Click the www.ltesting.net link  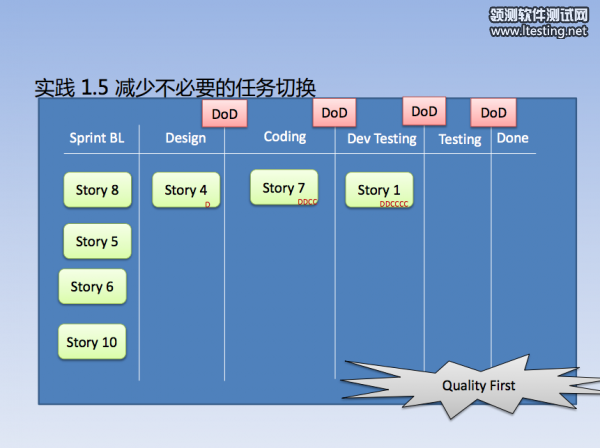[x=539, y=31]
